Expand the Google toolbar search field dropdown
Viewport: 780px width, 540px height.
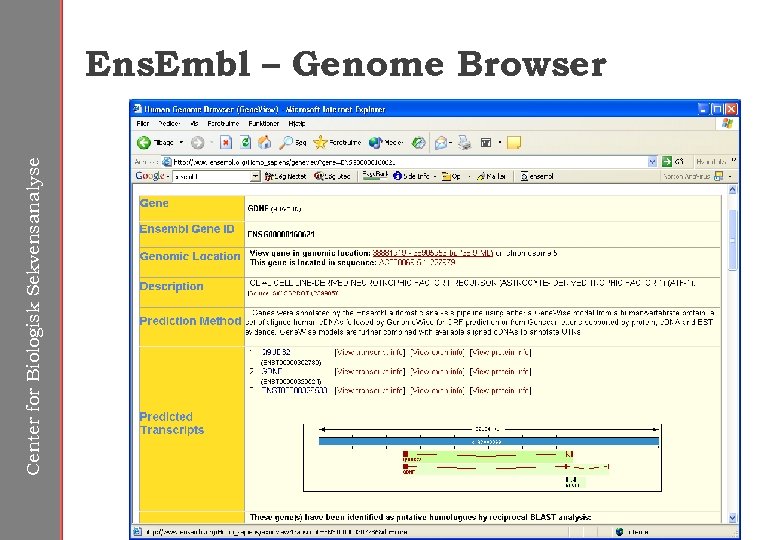255,177
